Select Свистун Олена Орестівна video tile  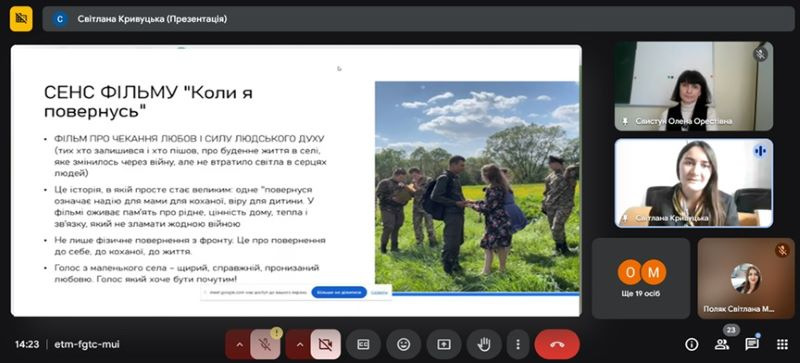click(693, 86)
